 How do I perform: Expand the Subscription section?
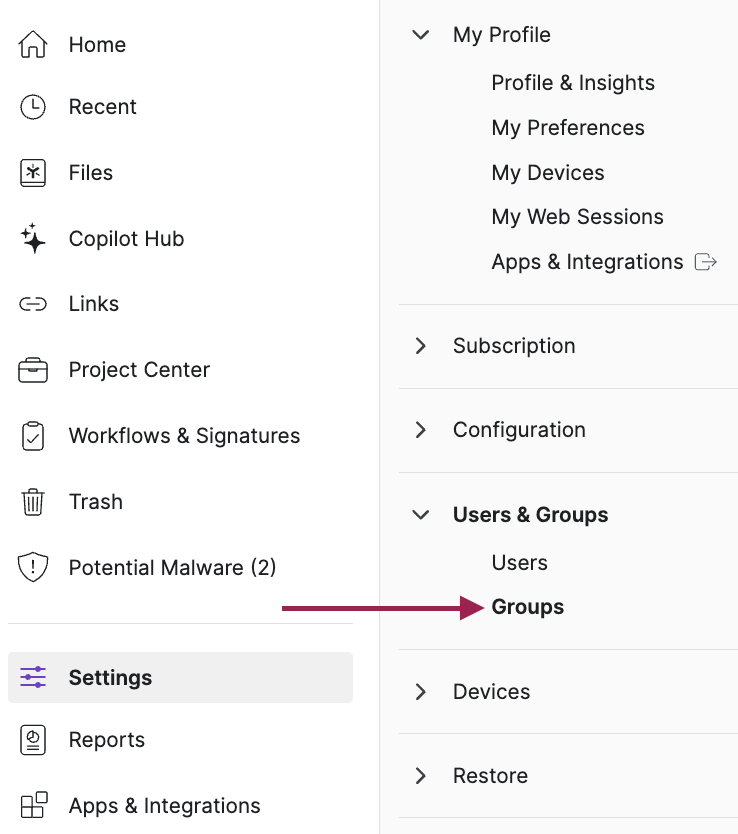click(421, 346)
